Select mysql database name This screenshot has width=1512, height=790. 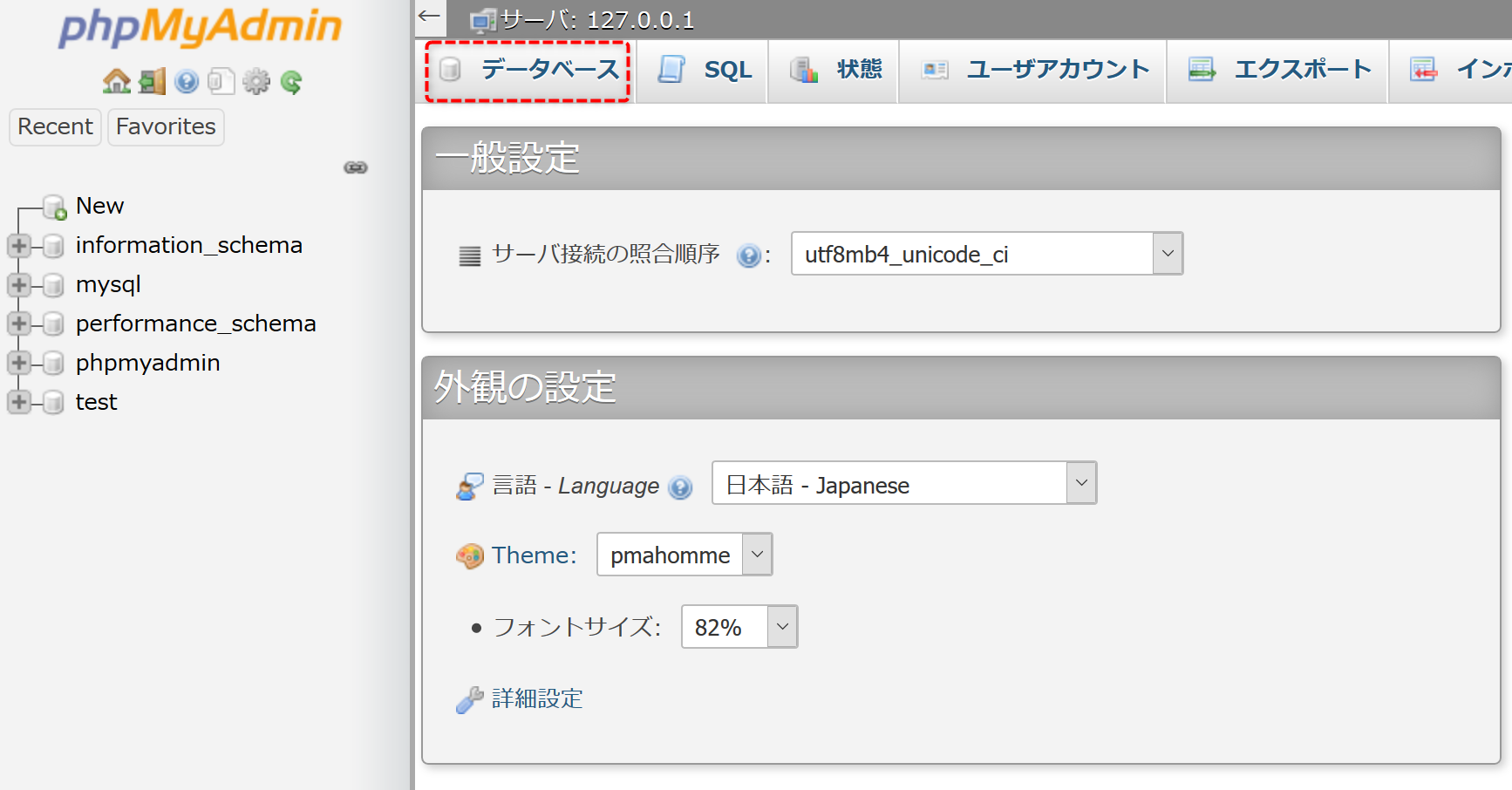pos(108,285)
